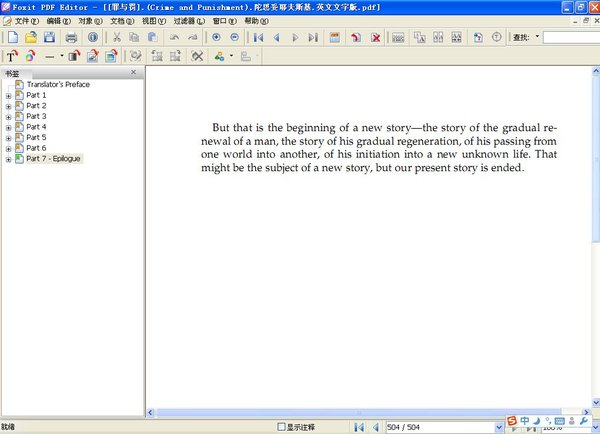Open the 文件 menu
The height and width of the screenshot is (434, 600).
[26, 21]
